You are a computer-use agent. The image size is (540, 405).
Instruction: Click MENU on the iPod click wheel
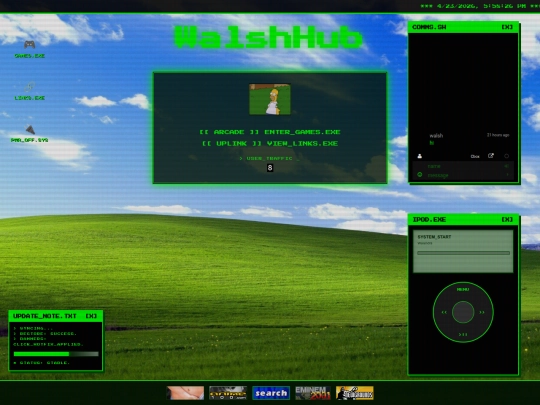coord(463,289)
